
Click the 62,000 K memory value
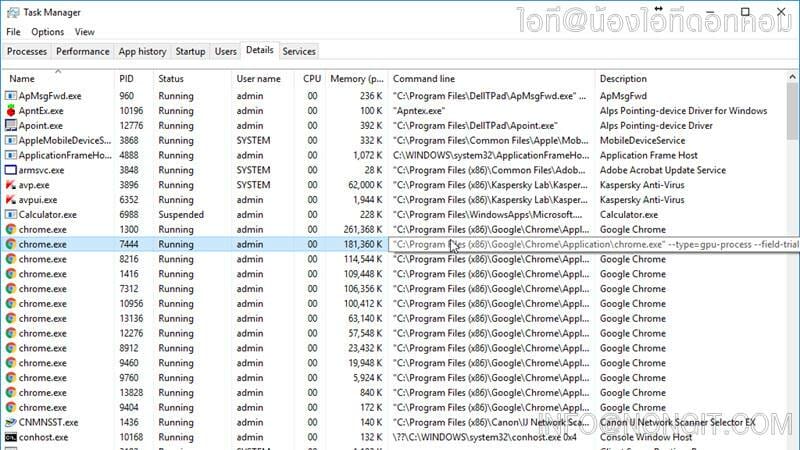(365, 185)
